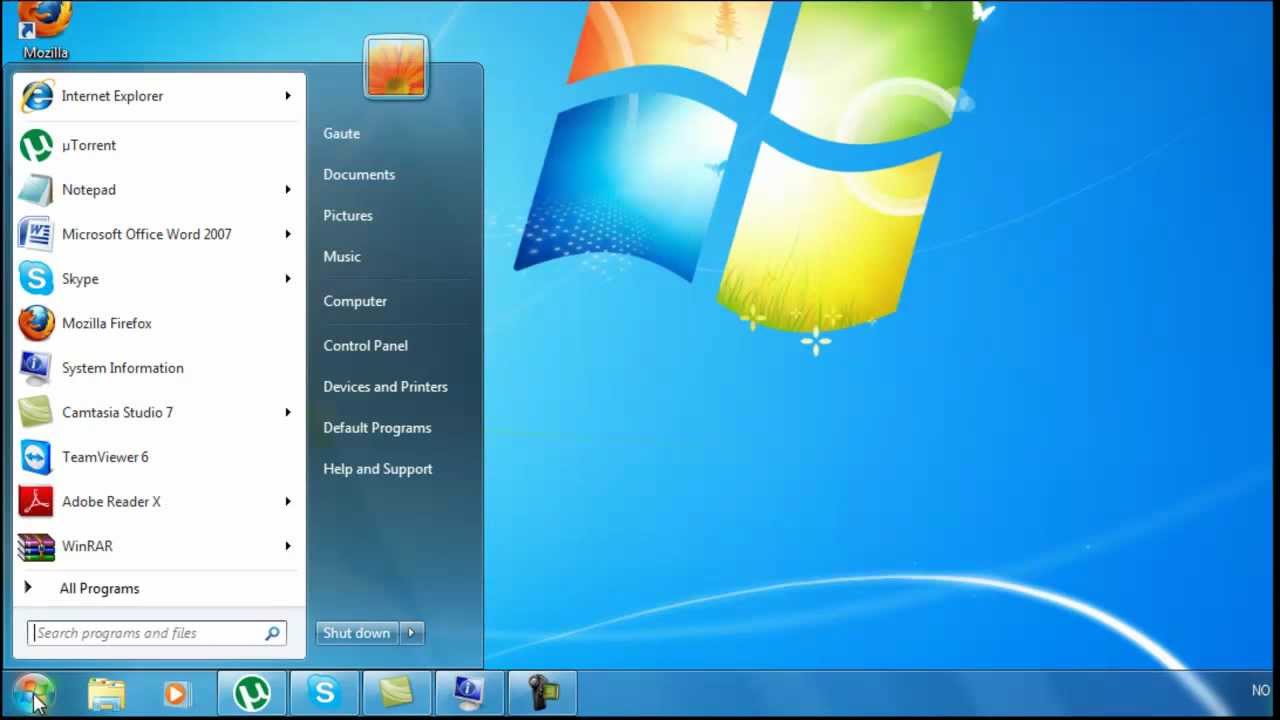Open Windows Explorer folder on taskbar

pyautogui.click(x=106, y=693)
